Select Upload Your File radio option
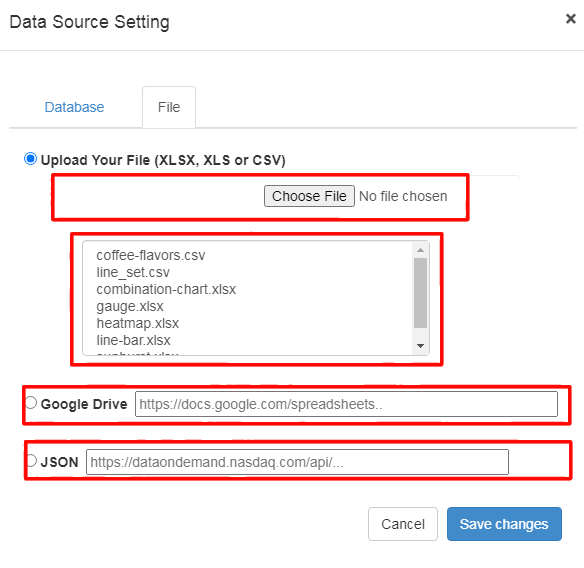 tap(30, 159)
